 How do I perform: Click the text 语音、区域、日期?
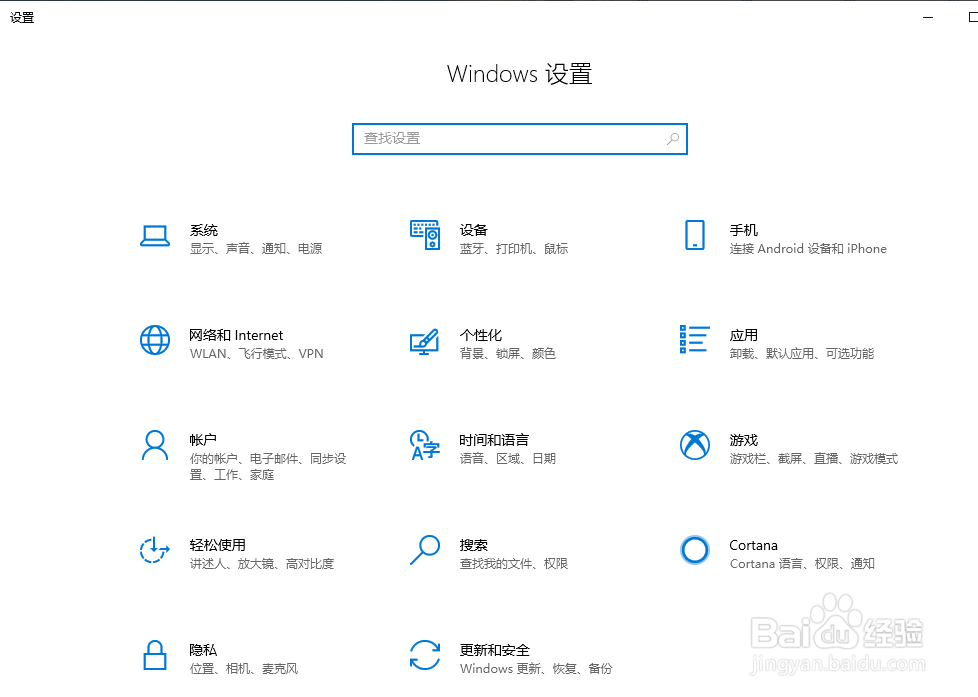(x=508, y=459)
